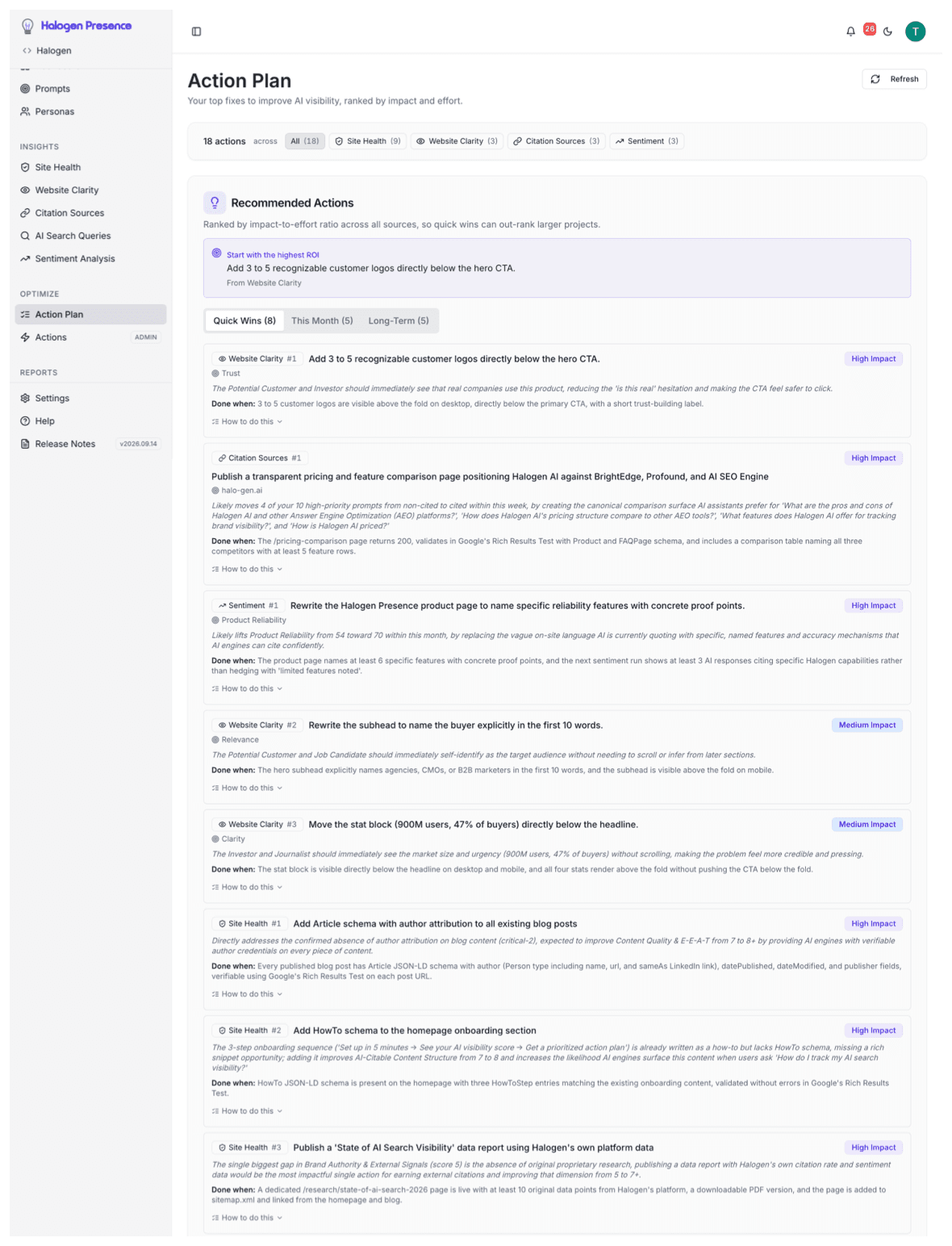Screen dimensions: 952x1246
Task: Click the highest ROI target icon
Action: [216, 253]
